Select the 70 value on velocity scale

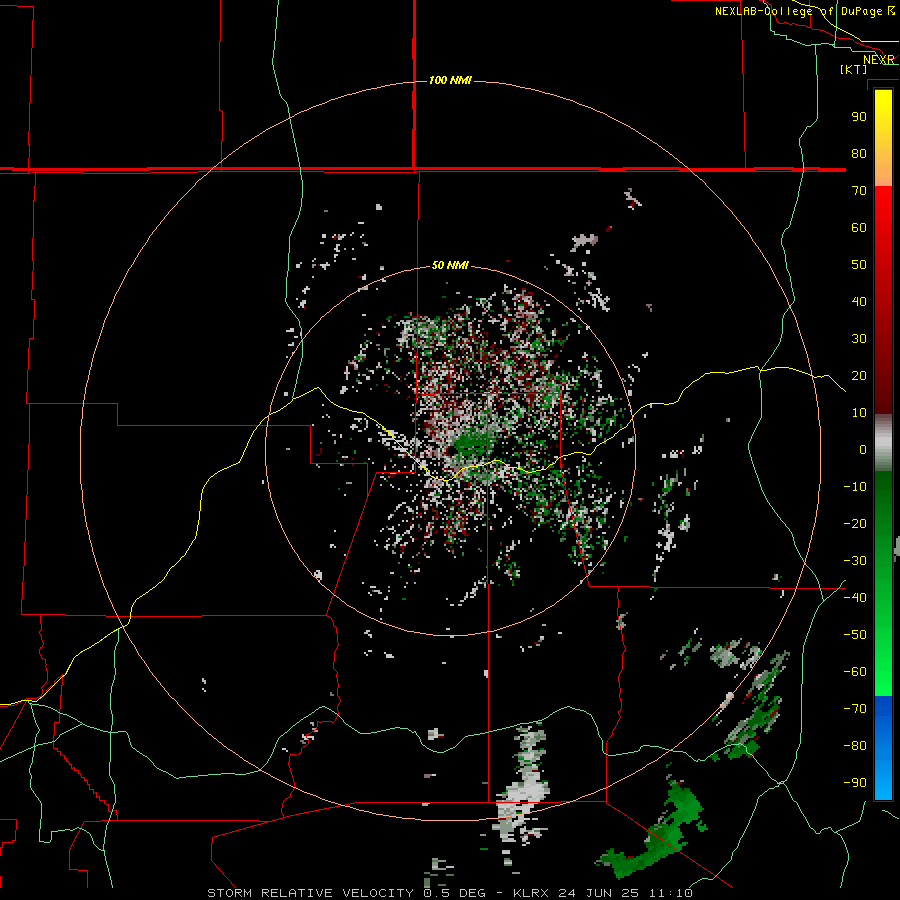point(859,191)
